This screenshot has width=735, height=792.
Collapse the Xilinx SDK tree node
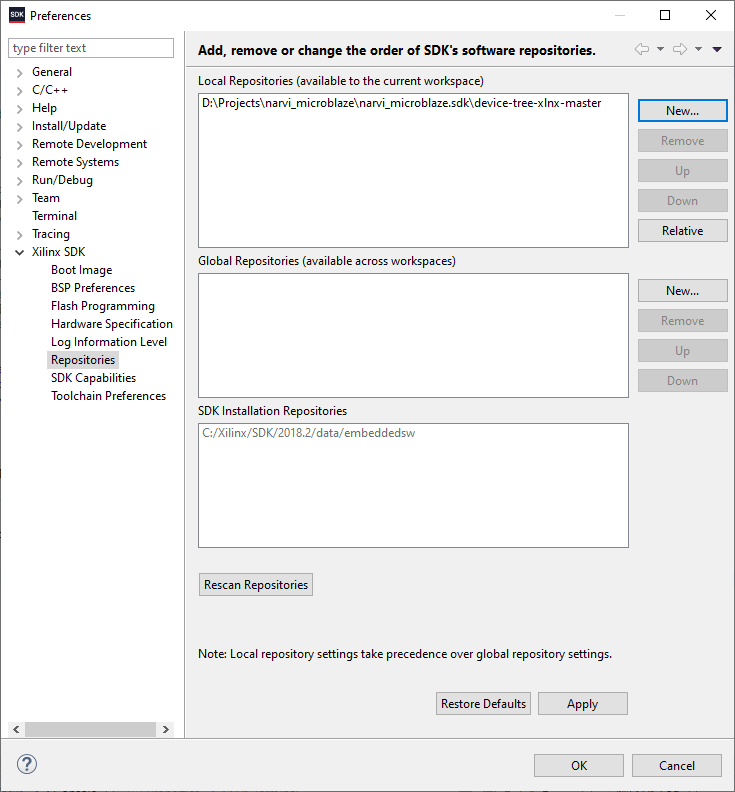[20, 252]
